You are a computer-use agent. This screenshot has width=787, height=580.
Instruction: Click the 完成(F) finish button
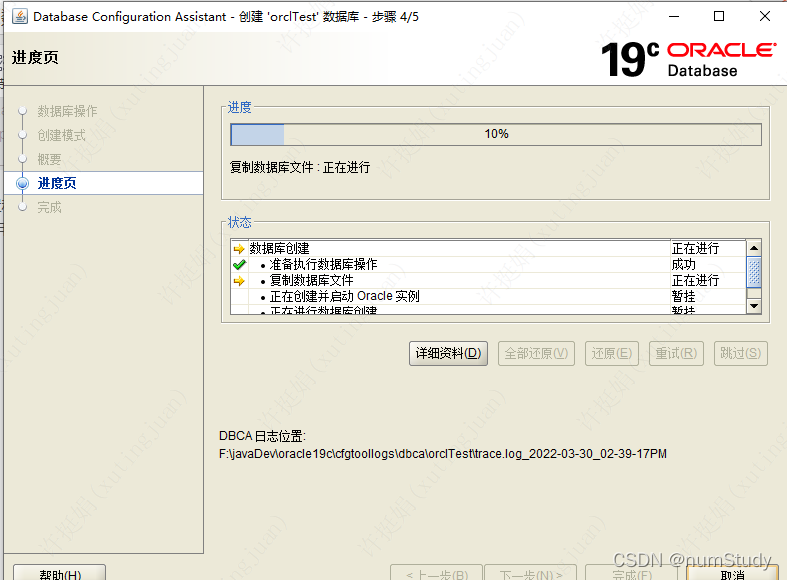click(x=632, y=572)
